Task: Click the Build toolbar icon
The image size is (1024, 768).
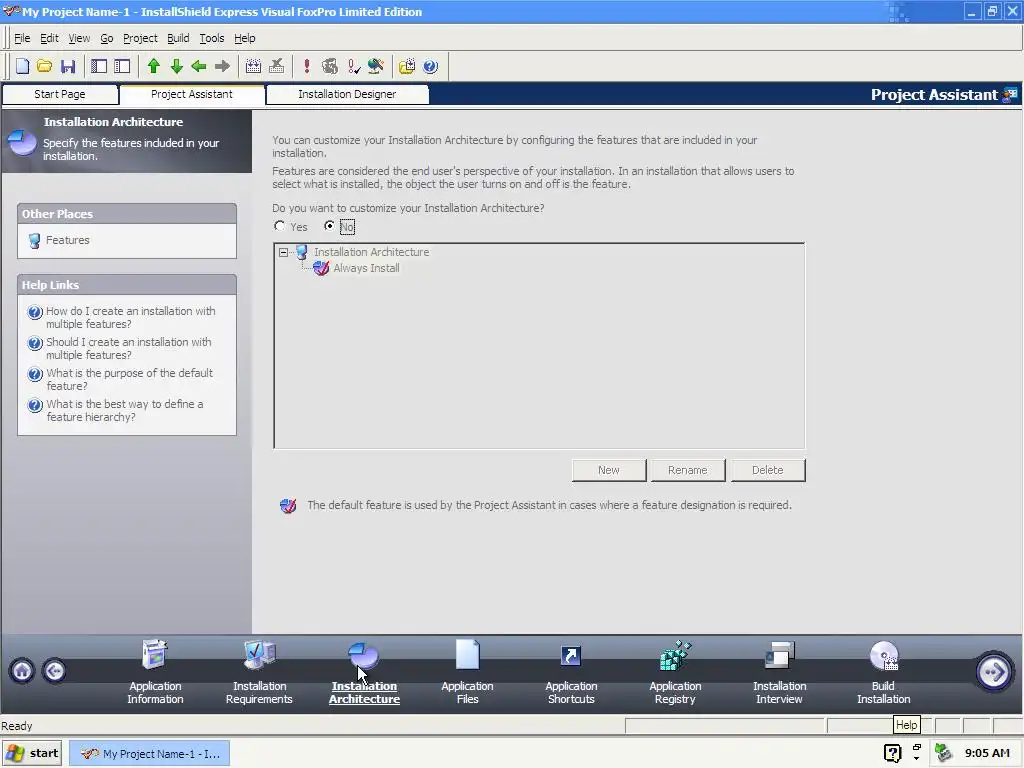Action: tap(253, 66)
